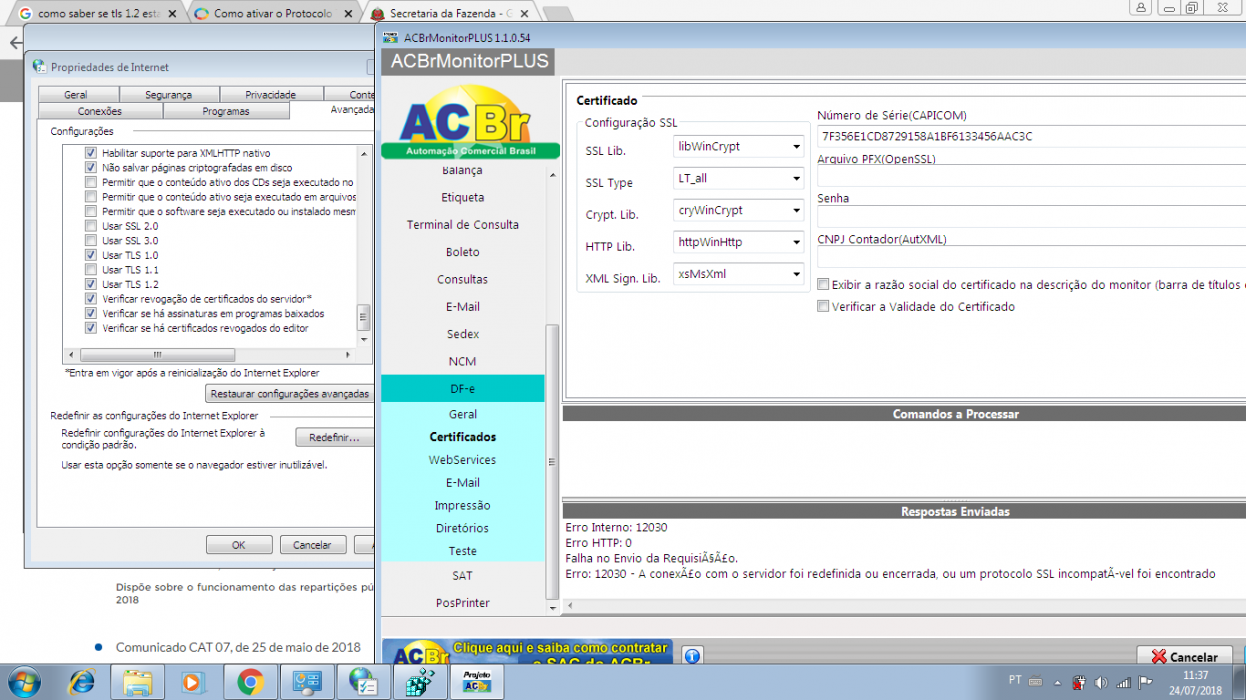Viewport: 1246px width, 700px height.
Task: Switch to the Projeto ACBr taskbar button
Action: [476, 683]
